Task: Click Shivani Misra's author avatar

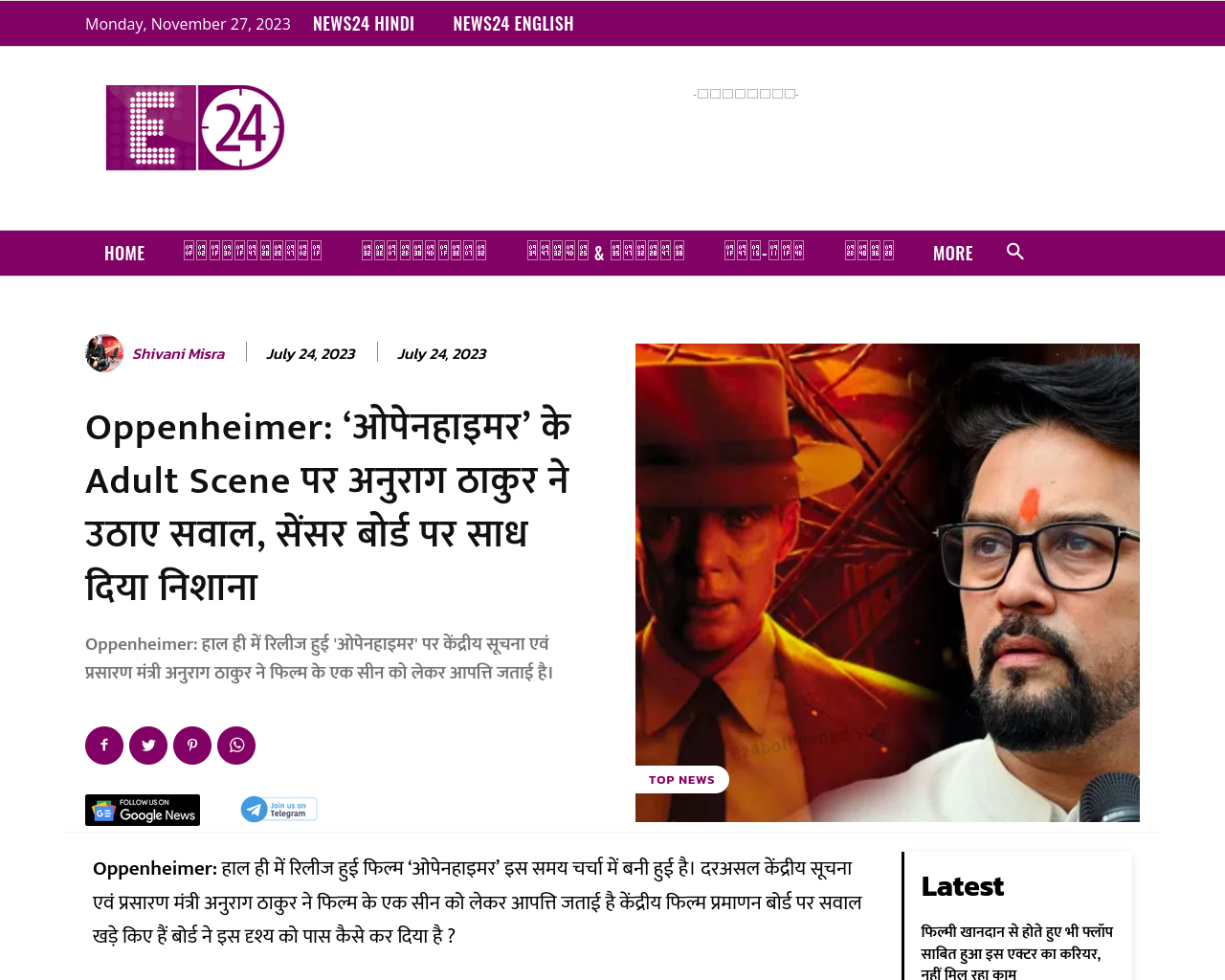Action: click(x=104, y=353)
